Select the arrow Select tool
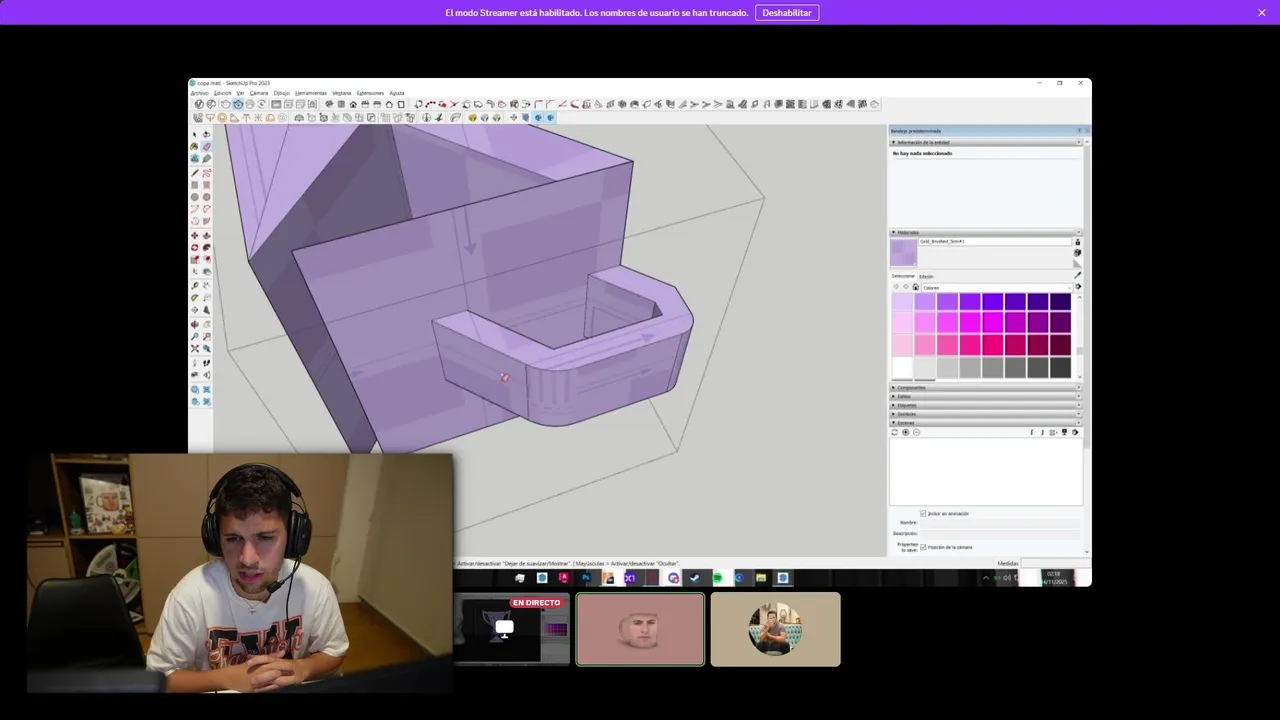The height and width of the screenshot is (720, 1280). pos(195,134)
